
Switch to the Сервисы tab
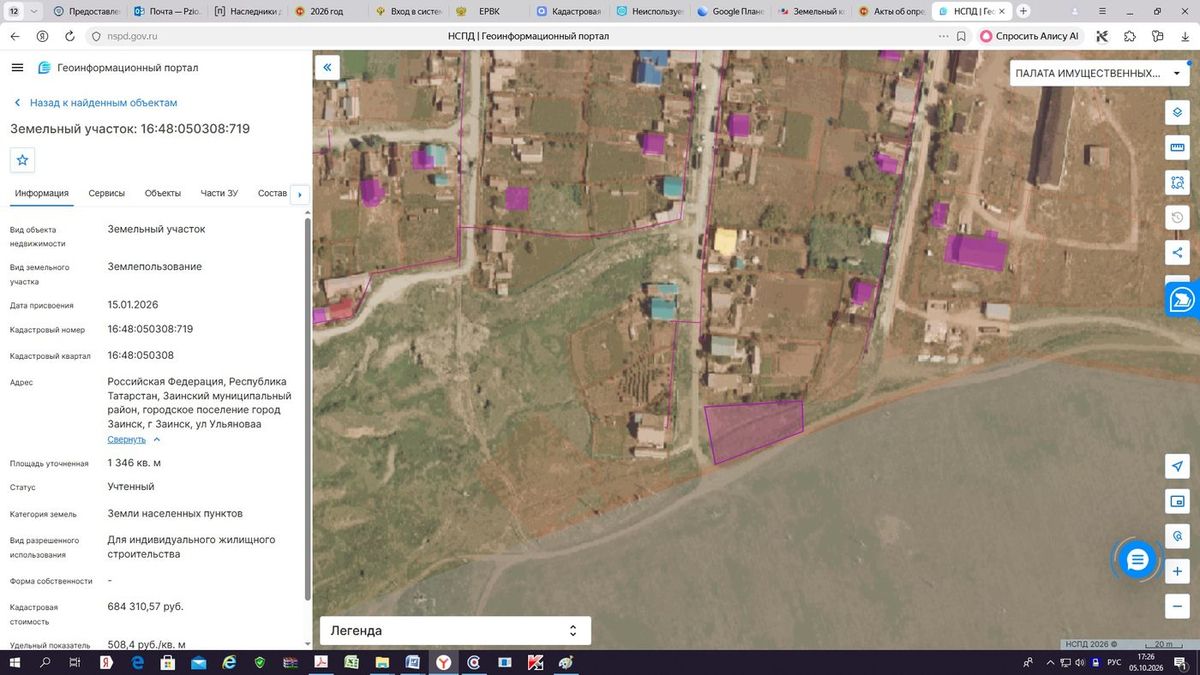coord(107,194)
